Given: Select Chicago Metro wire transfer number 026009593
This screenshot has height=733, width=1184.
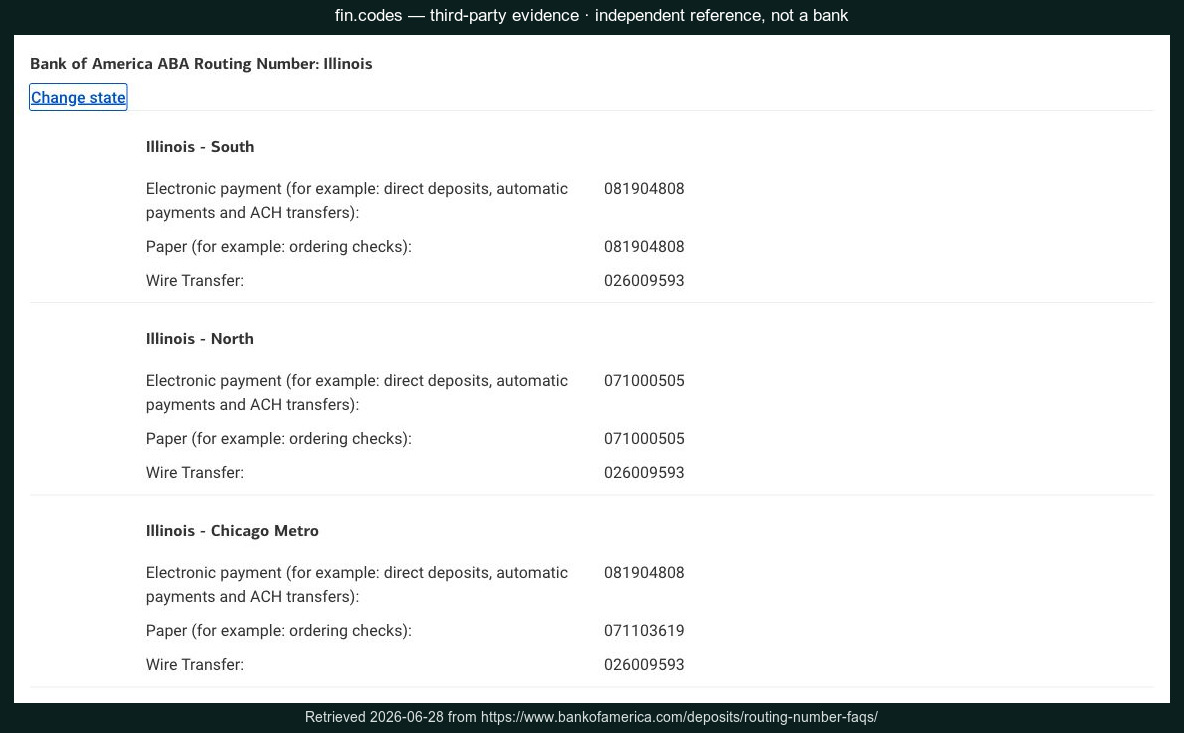Looking at the screenshot, I should coord(644,664).
